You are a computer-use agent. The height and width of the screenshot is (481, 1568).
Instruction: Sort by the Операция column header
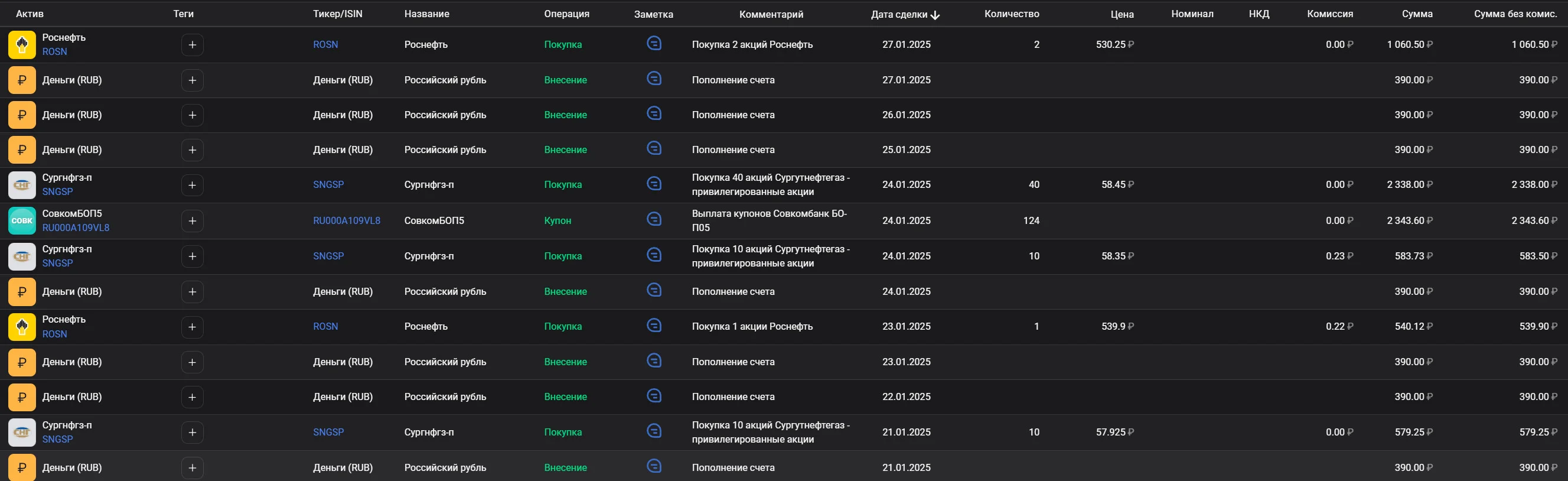click(x=566, y=14)
